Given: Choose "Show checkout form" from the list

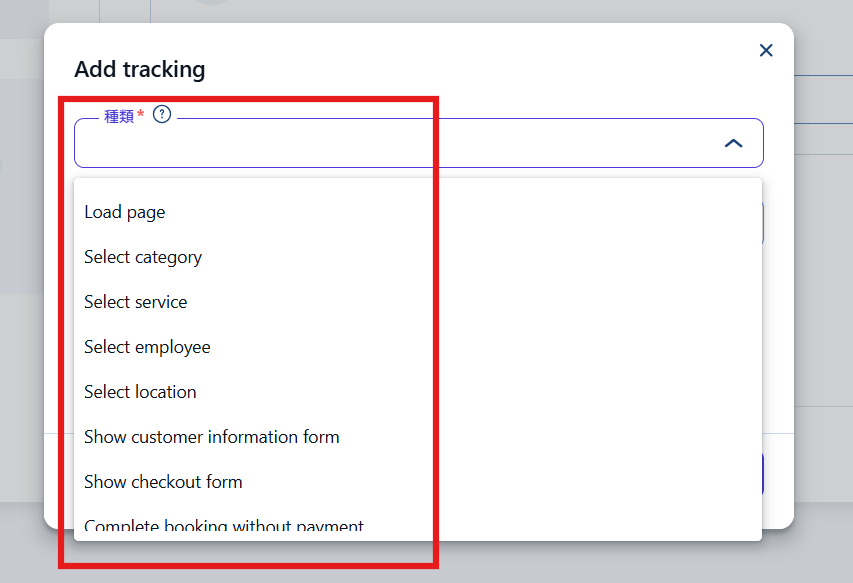Looking at the screenshot, I should point(163,482).
